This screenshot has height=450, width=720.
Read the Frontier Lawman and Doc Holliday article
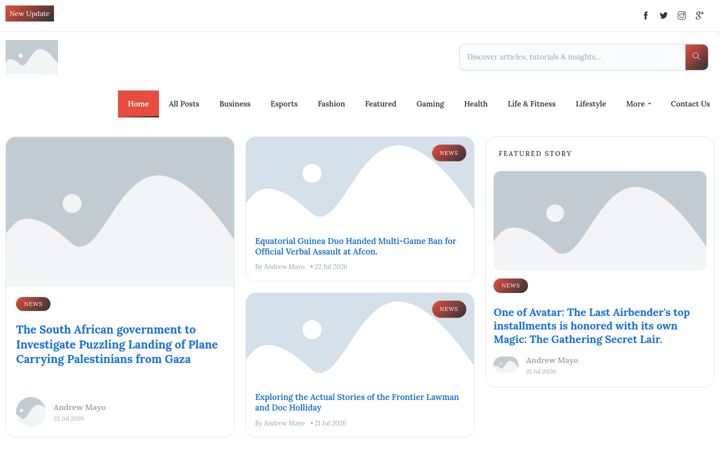tap(357, 402)
